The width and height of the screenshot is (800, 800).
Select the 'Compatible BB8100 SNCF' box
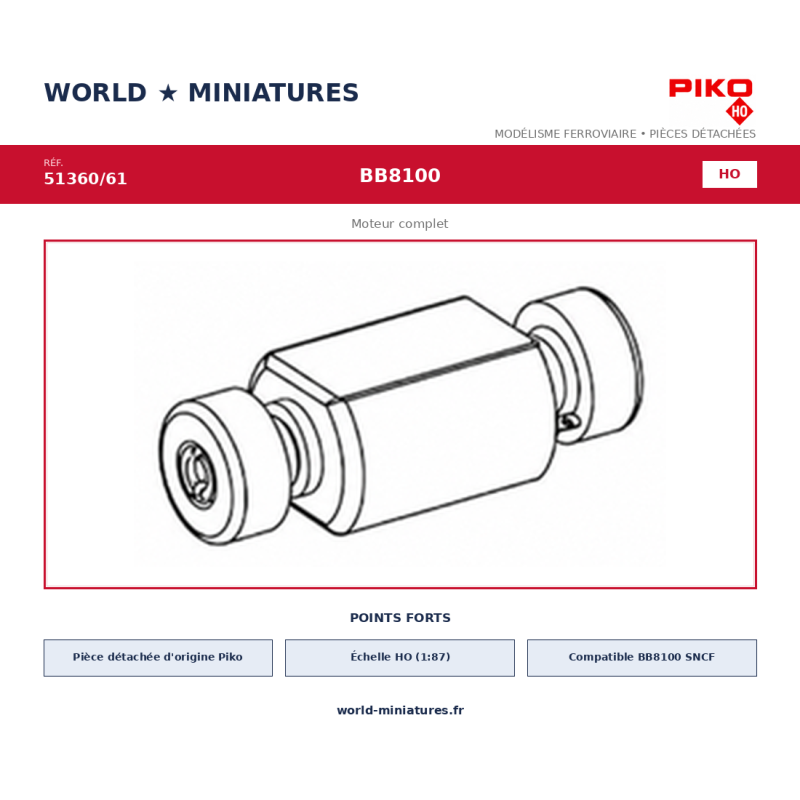coord(642,658)
